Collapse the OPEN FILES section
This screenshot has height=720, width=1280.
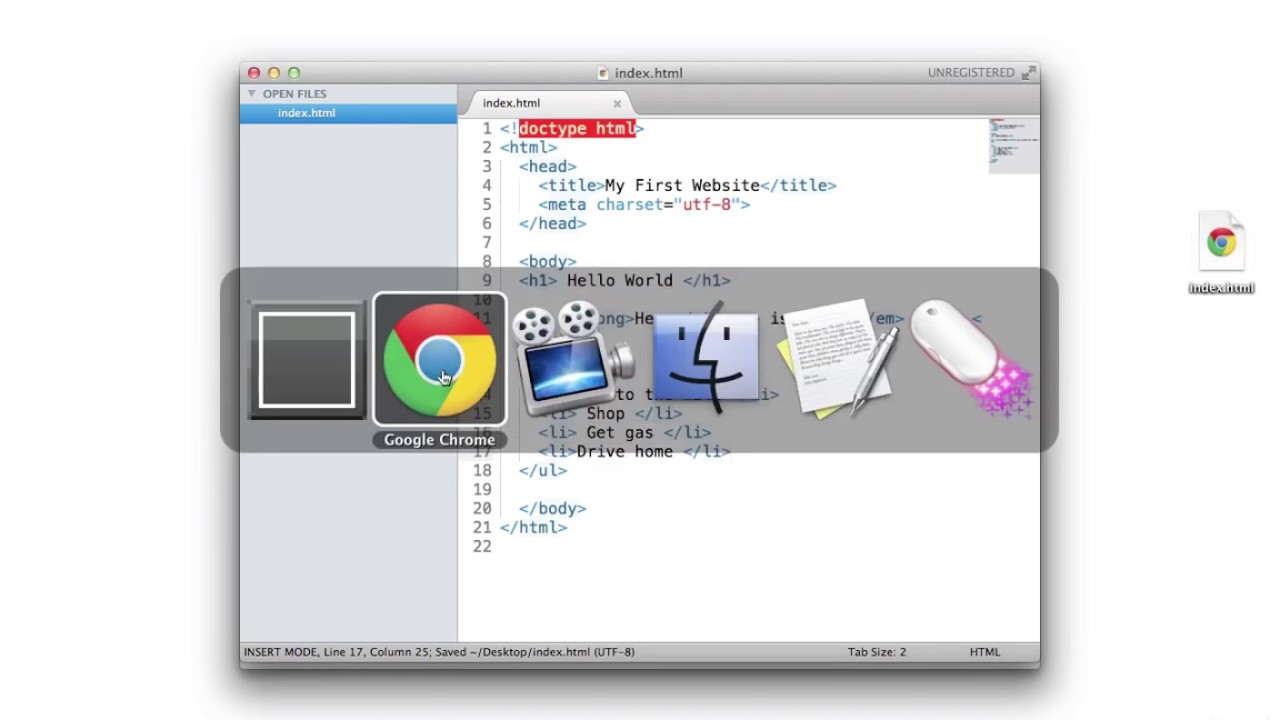point(252,93)
